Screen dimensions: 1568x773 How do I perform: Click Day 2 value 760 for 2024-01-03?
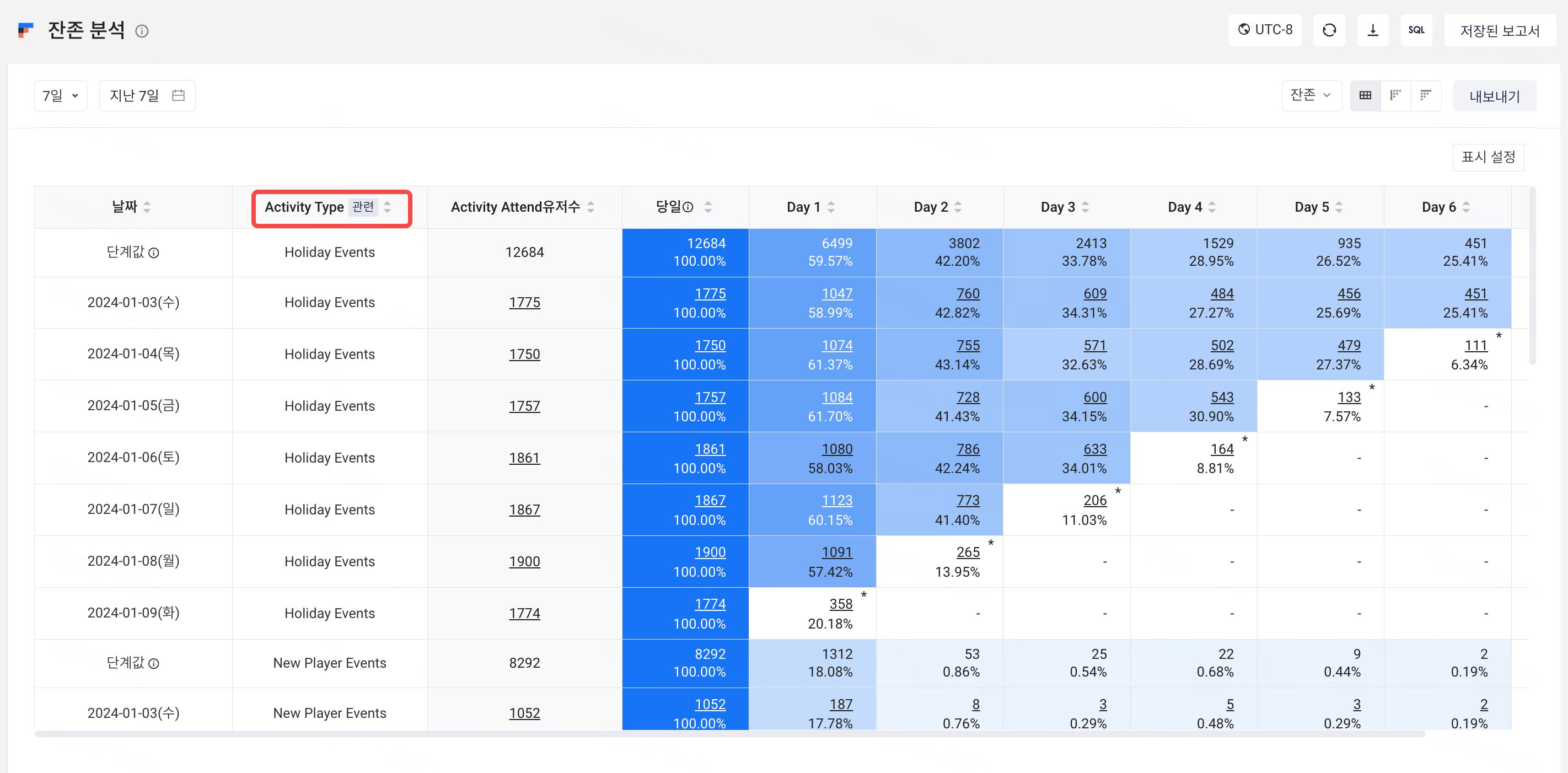point(968,293)
